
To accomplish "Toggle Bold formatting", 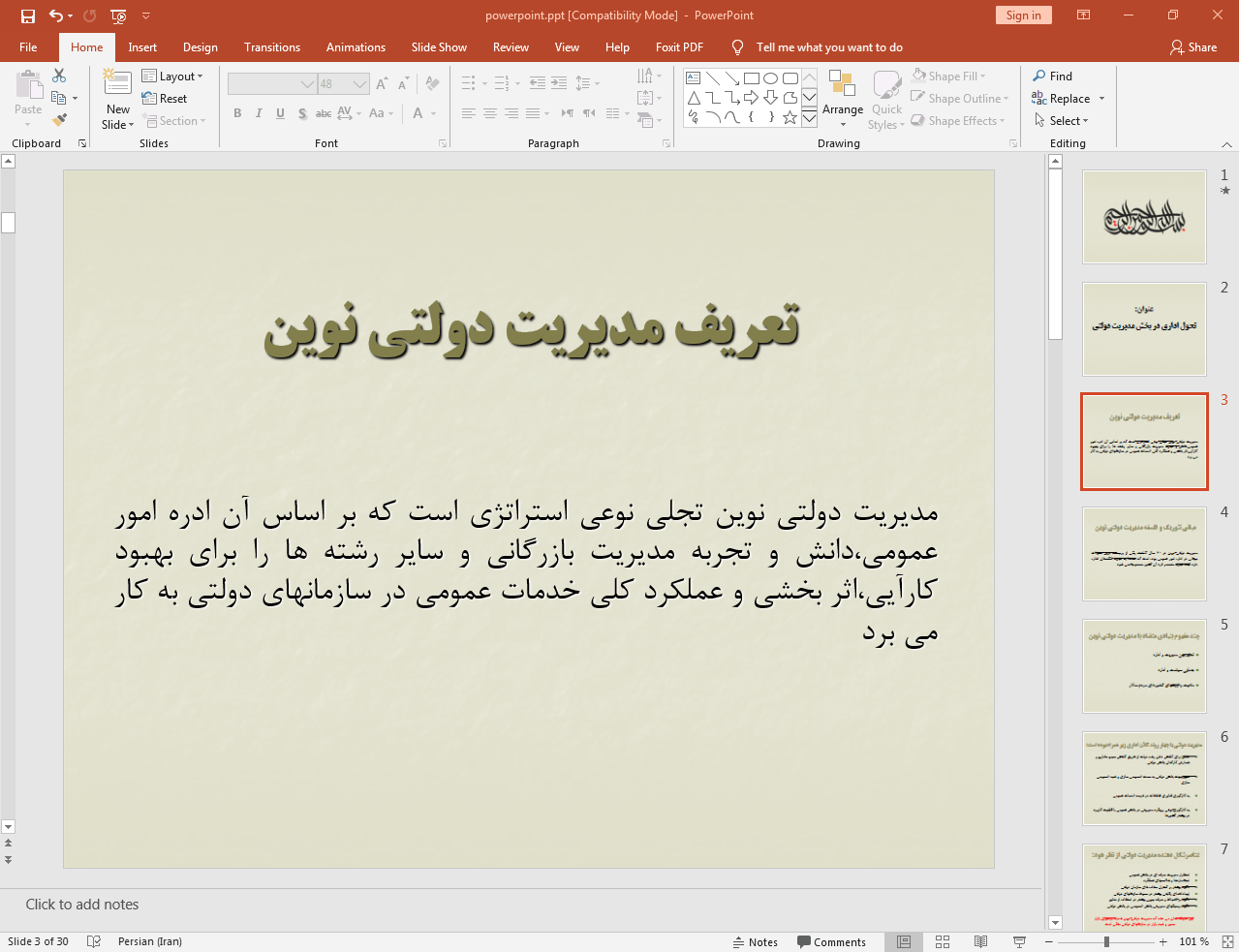I will (237, 113).
